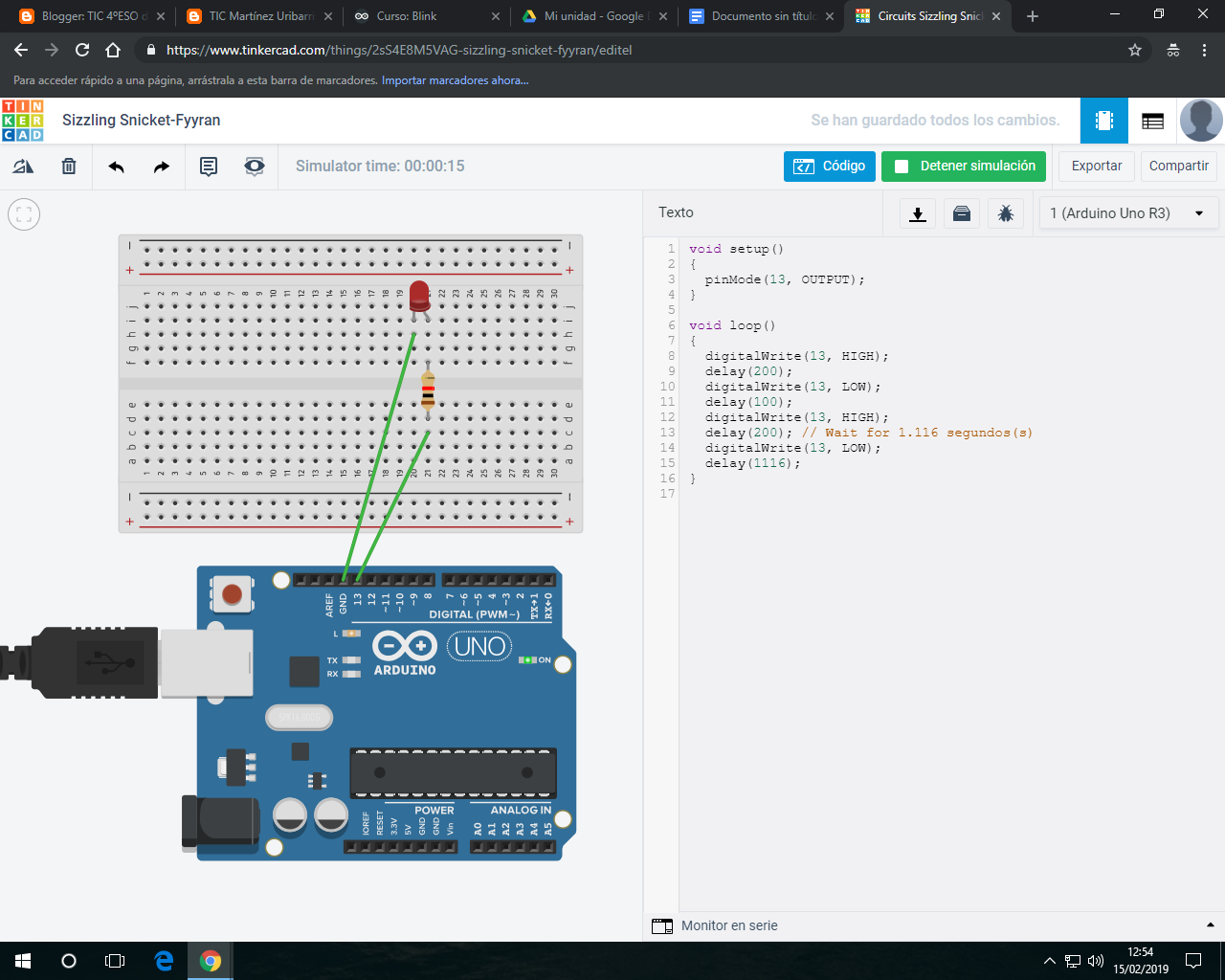Open the Código editor button
The width and height of the screenshot is (1225, 980).
(x=829, y=167)
